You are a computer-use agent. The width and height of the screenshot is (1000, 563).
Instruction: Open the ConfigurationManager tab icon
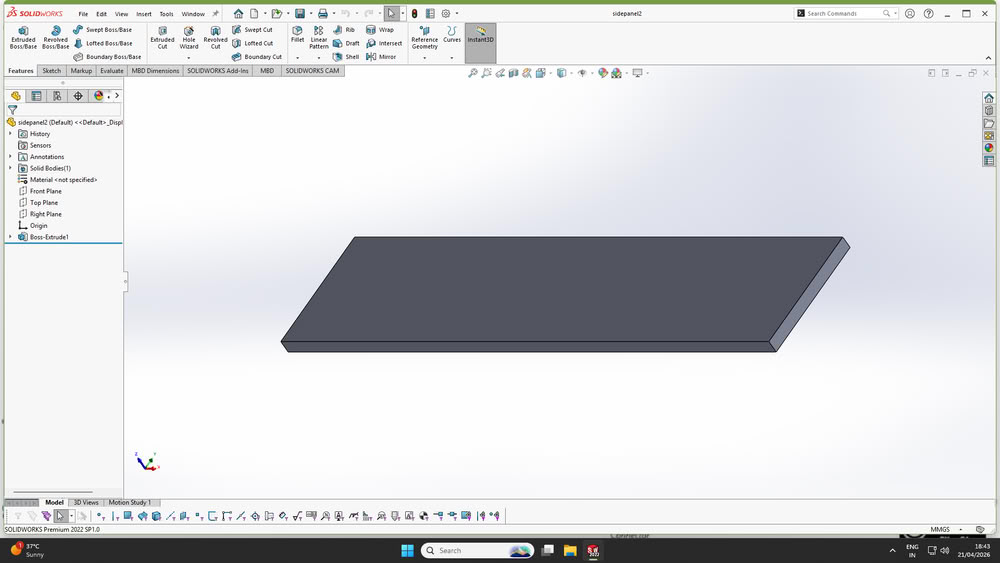[57, 96]
